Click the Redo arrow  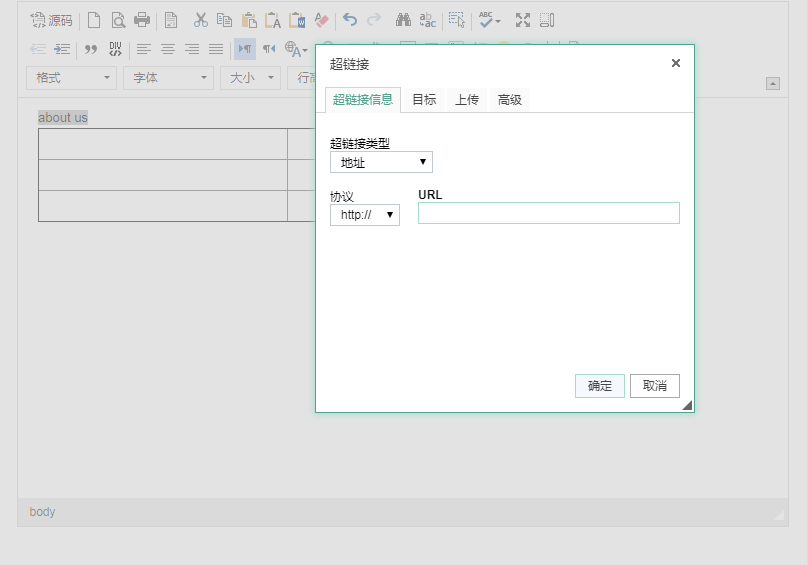point(374,20)
